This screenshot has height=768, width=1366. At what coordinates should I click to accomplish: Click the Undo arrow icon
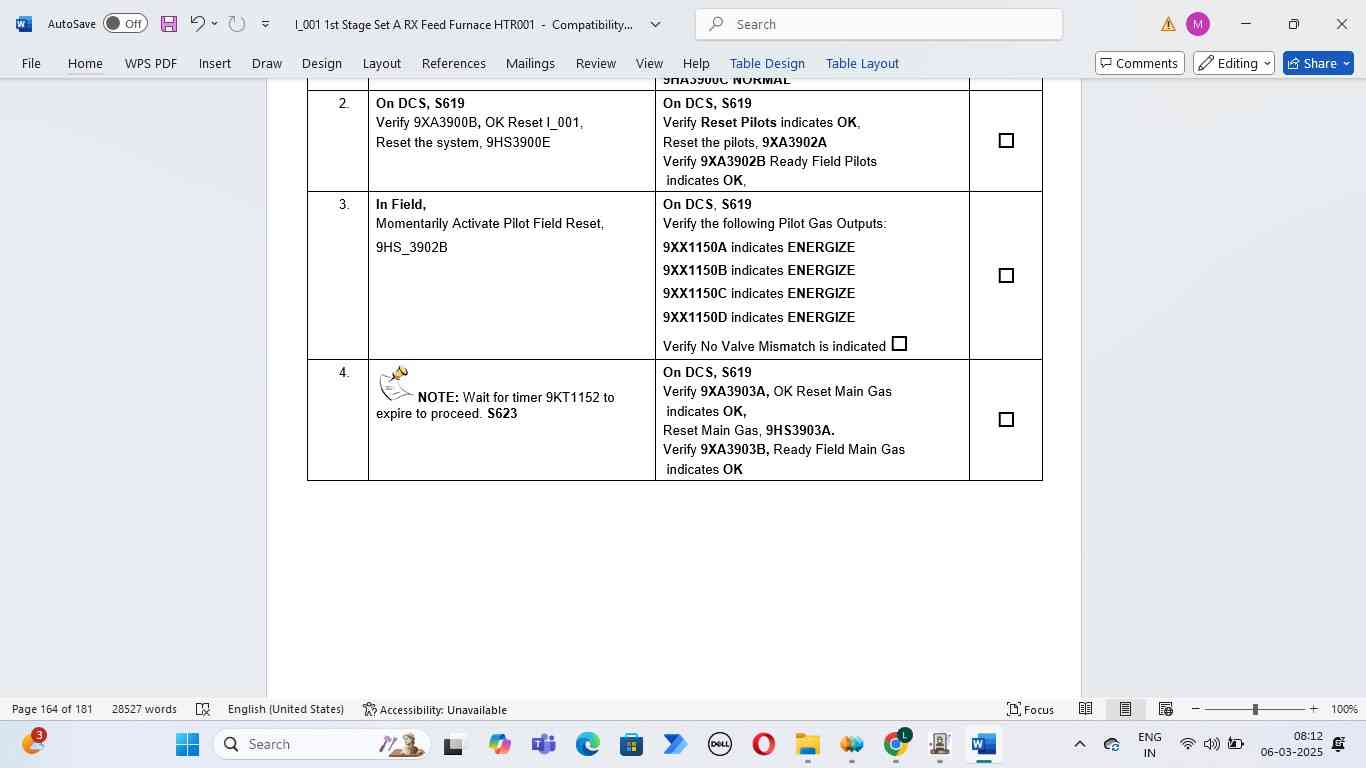coord(197,24)
